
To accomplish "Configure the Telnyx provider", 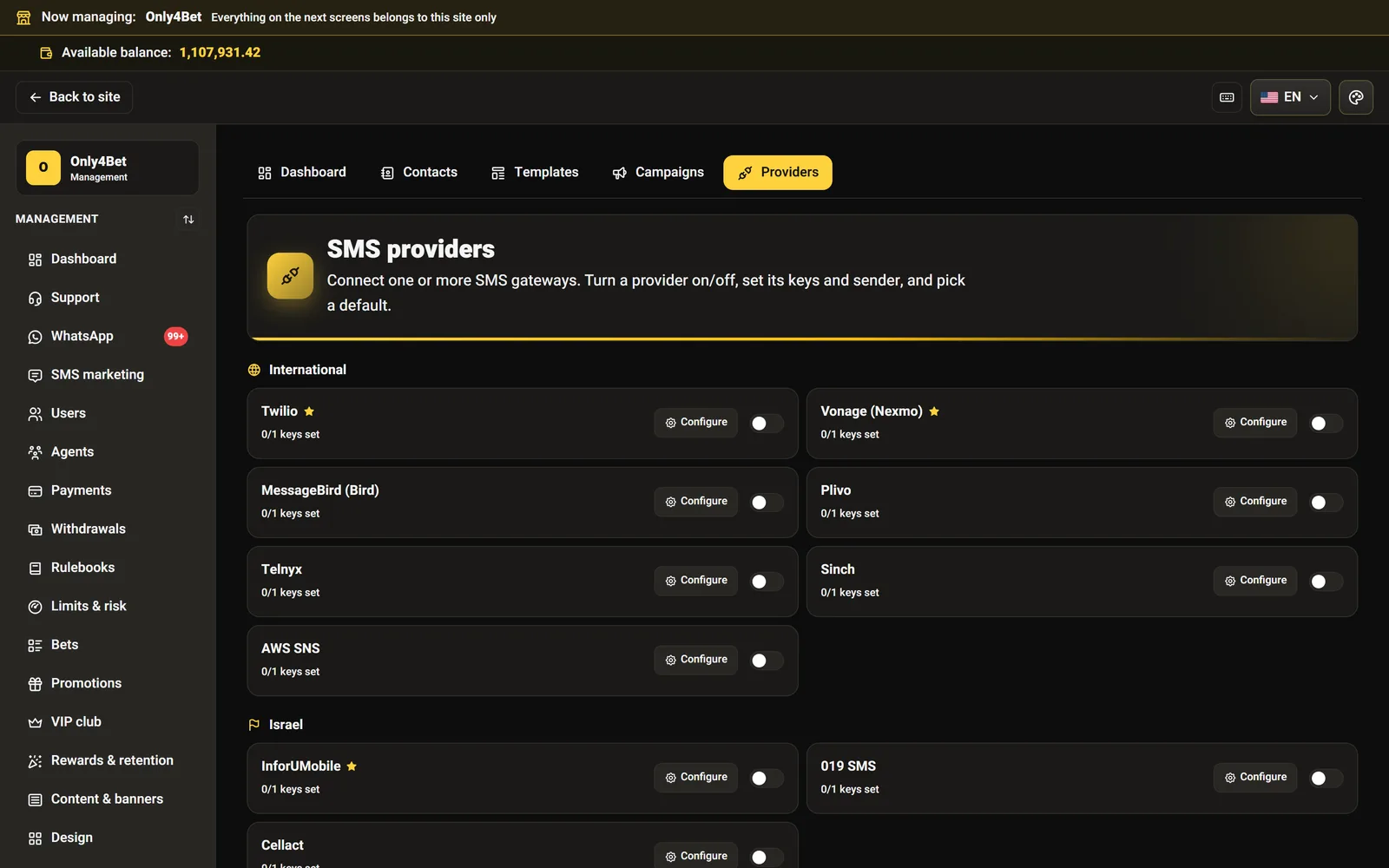I will [696, 581].
